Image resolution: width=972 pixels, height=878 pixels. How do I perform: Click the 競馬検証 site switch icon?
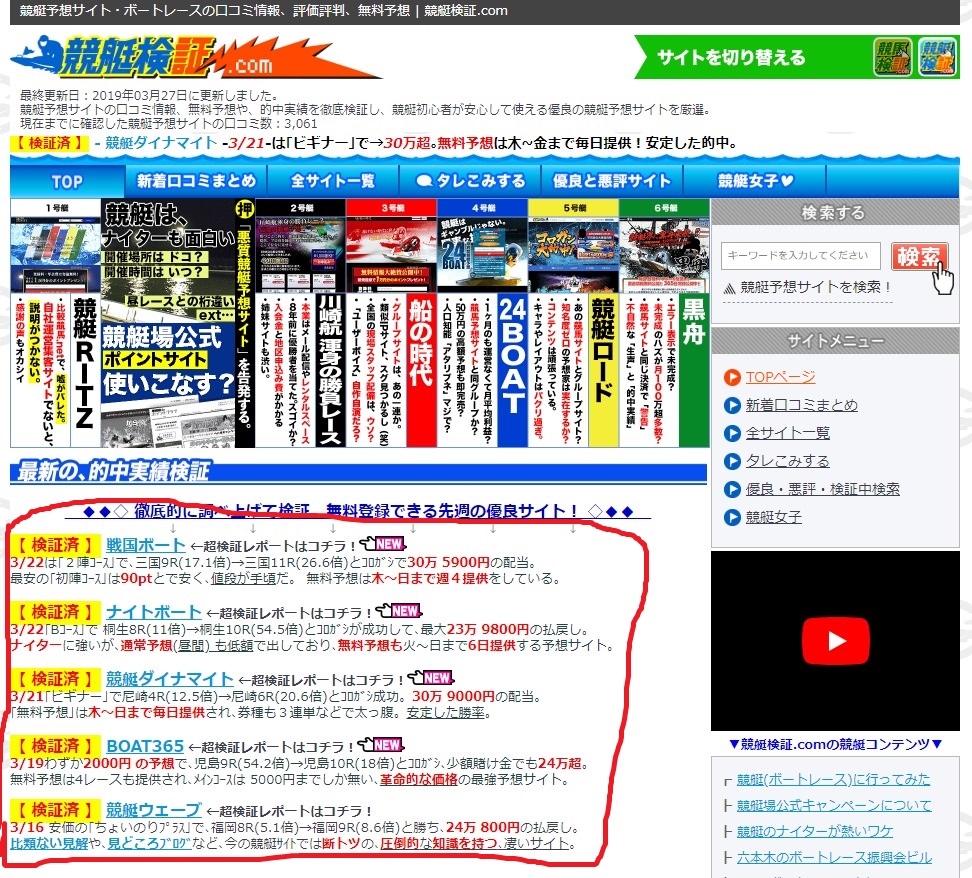(893, 56)
